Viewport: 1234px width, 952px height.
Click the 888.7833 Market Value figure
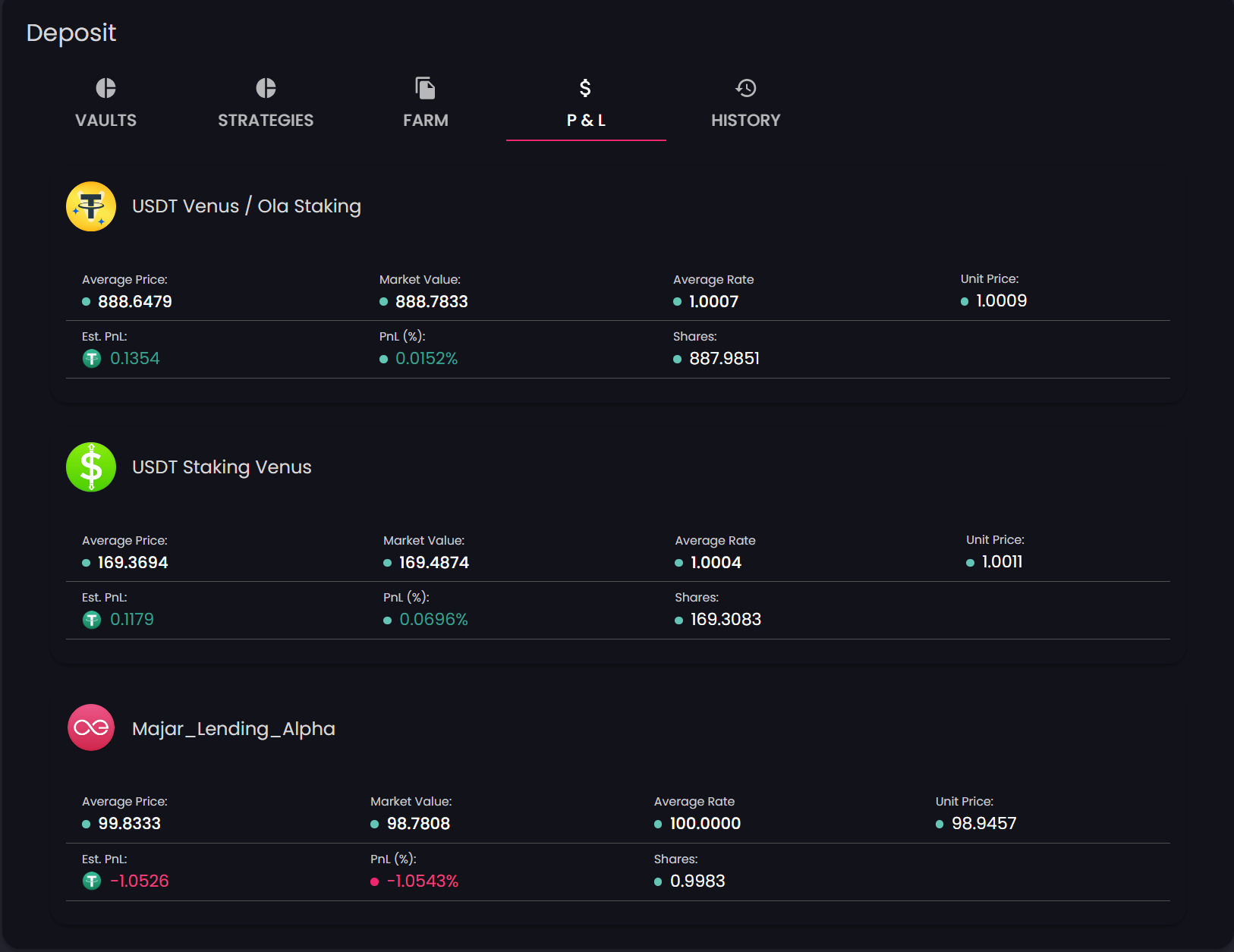pos(431,302)
